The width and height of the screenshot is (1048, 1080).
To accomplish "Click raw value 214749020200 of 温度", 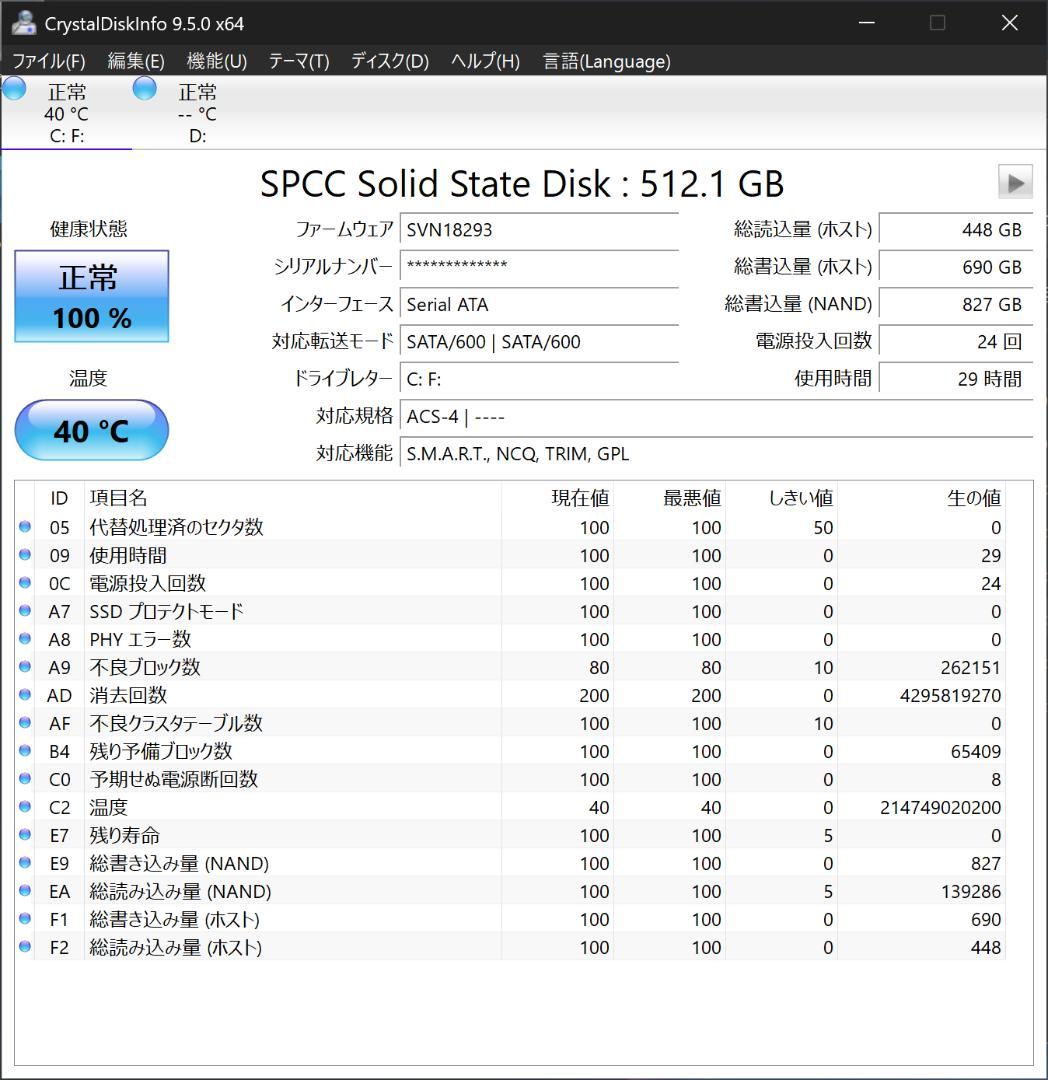I will point(941,807).
